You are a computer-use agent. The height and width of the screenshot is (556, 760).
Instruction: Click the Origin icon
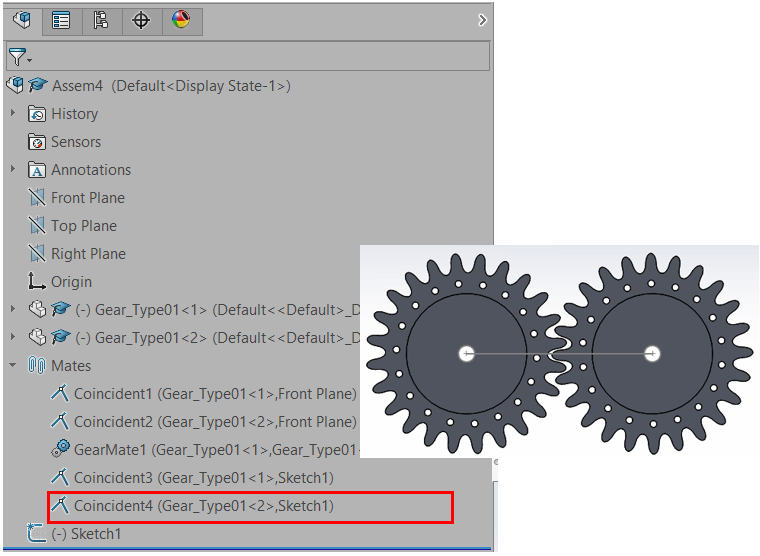tap(37, 282)
